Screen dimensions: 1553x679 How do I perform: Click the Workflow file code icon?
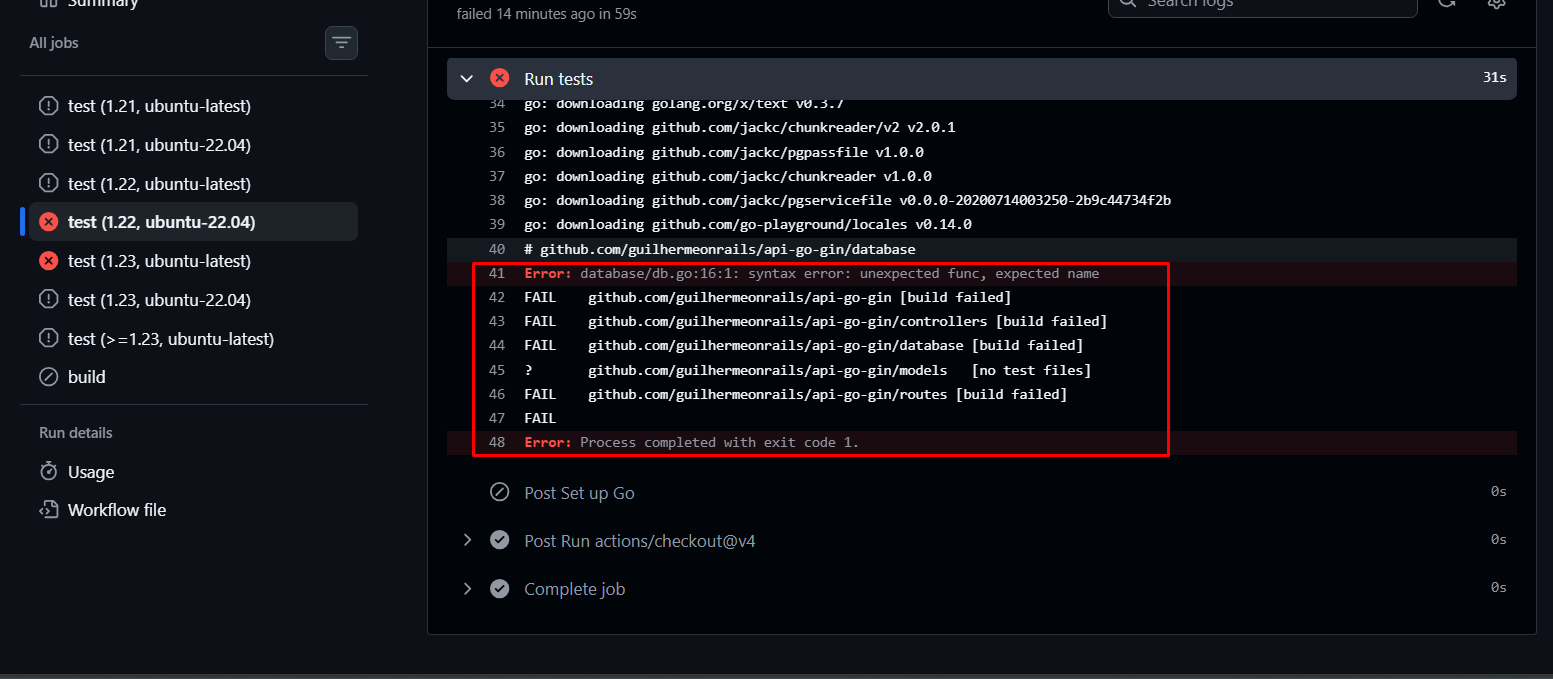coord(48,510)
